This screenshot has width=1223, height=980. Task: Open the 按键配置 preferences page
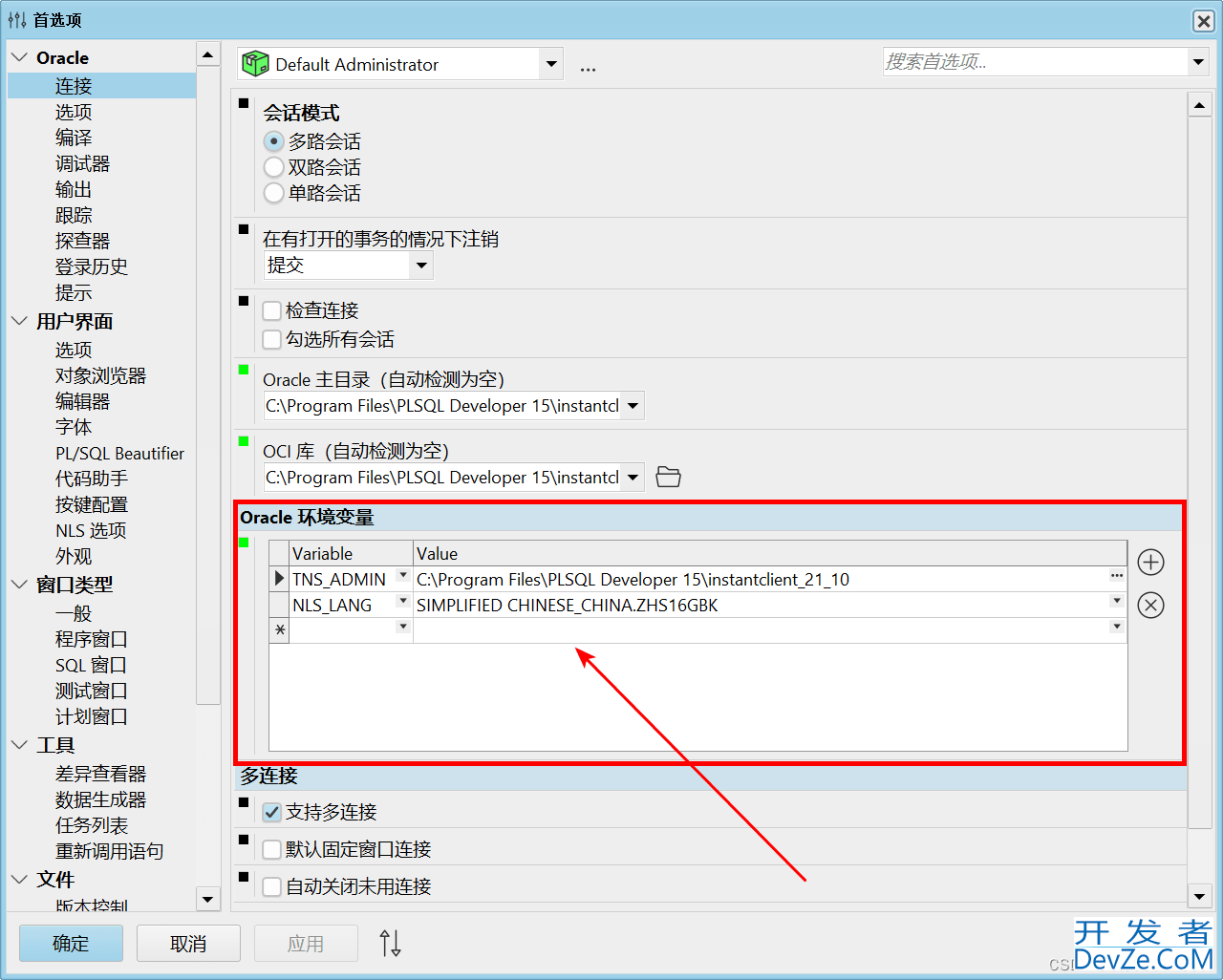coord(92,504)
